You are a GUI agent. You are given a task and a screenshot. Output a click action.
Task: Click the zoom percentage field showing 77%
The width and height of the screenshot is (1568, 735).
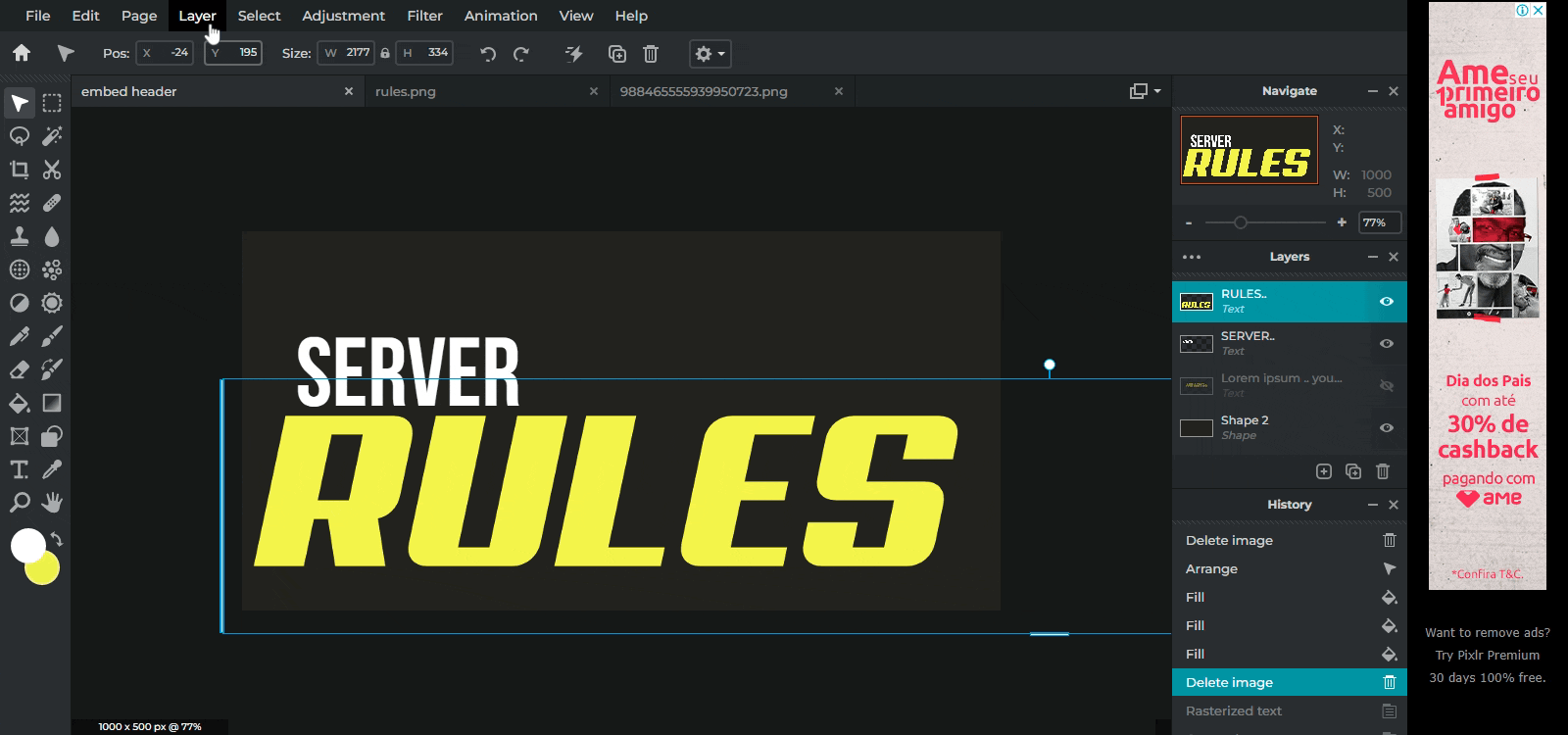(x=1380, y=222)
